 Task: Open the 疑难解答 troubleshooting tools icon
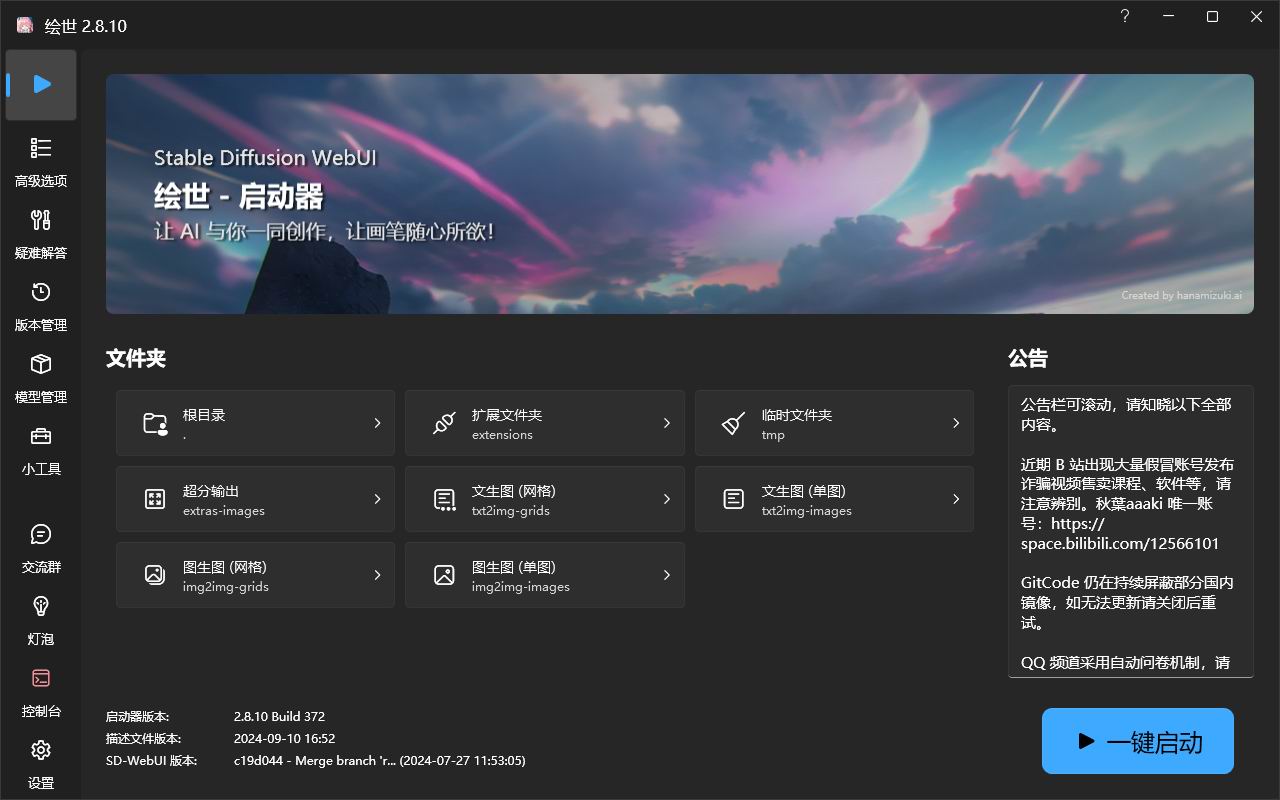tap(41, 220)
